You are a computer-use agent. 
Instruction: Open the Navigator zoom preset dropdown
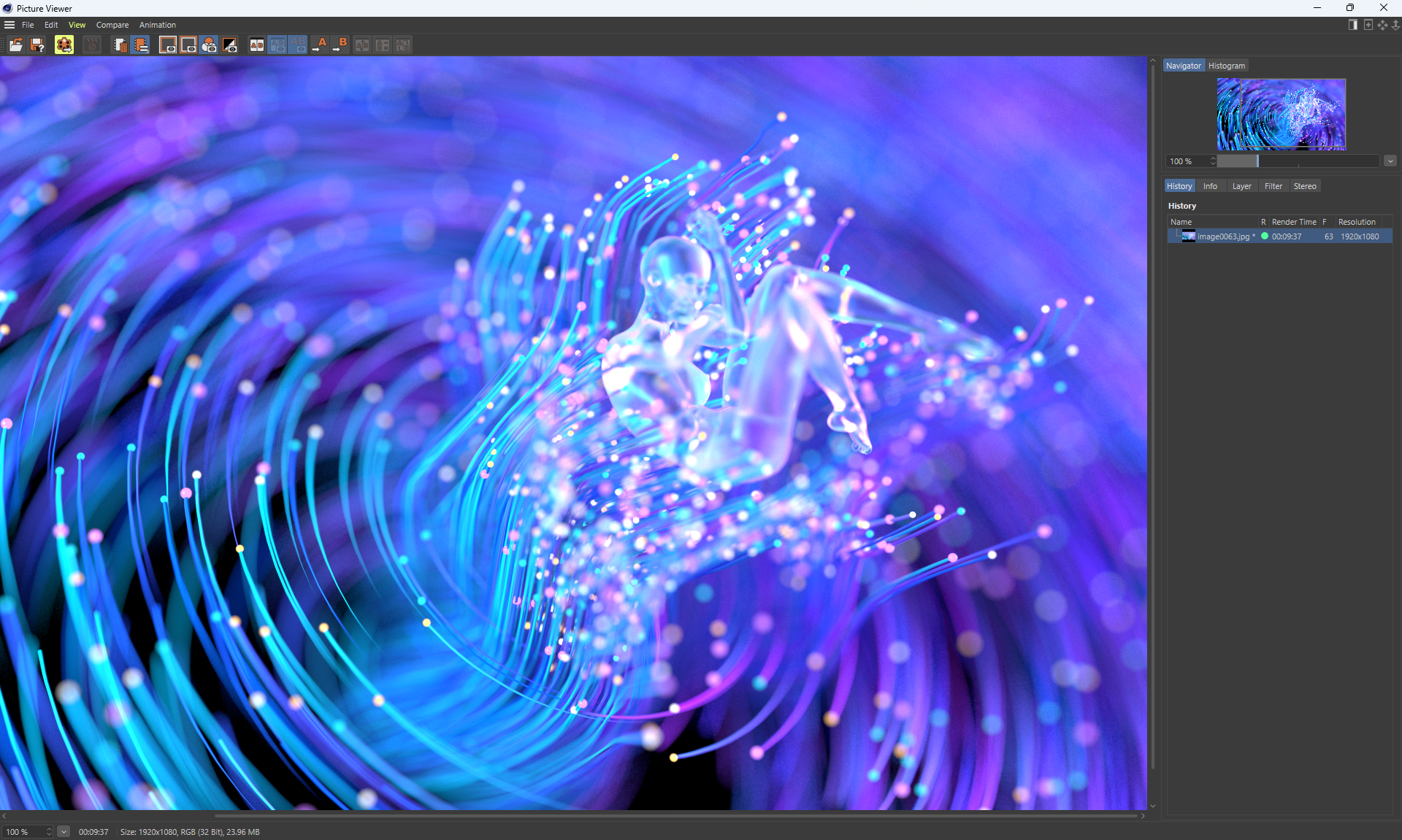coord(1390,161)
